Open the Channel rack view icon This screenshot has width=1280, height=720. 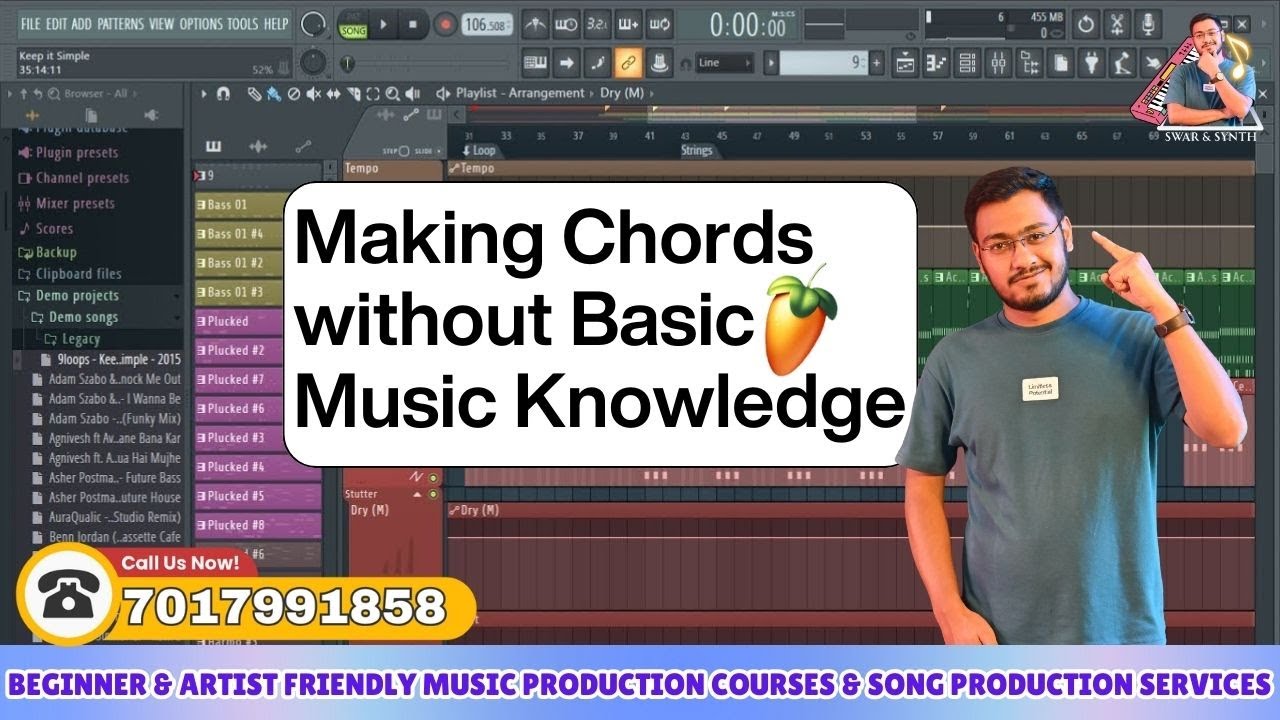point(967,63)
